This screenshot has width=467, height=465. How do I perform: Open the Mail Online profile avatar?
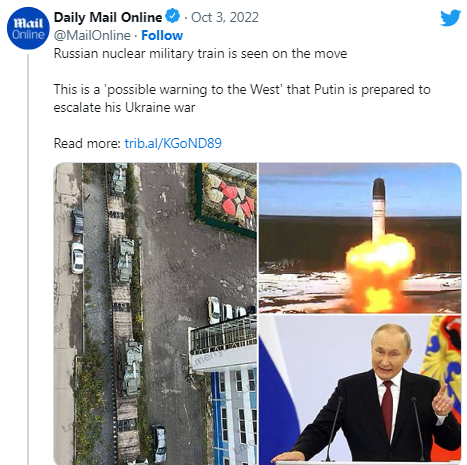pos(28,28)
